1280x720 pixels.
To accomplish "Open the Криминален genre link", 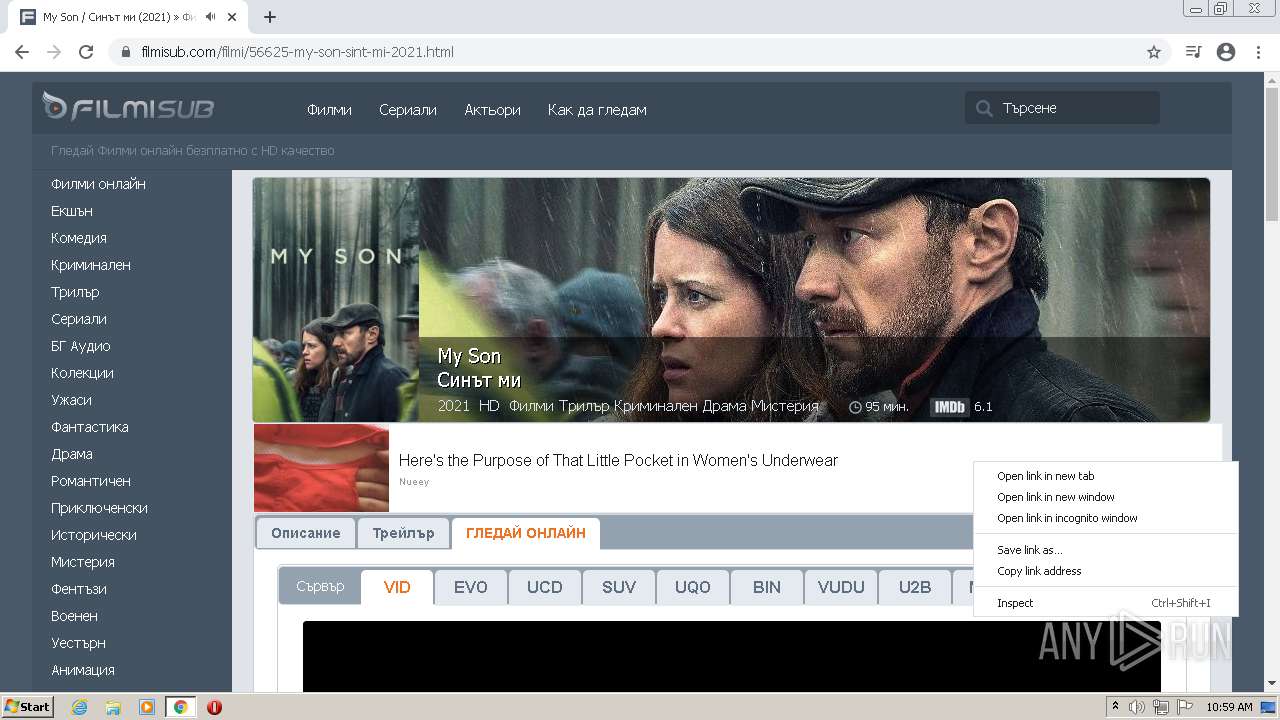I will (x=91, y=265).
